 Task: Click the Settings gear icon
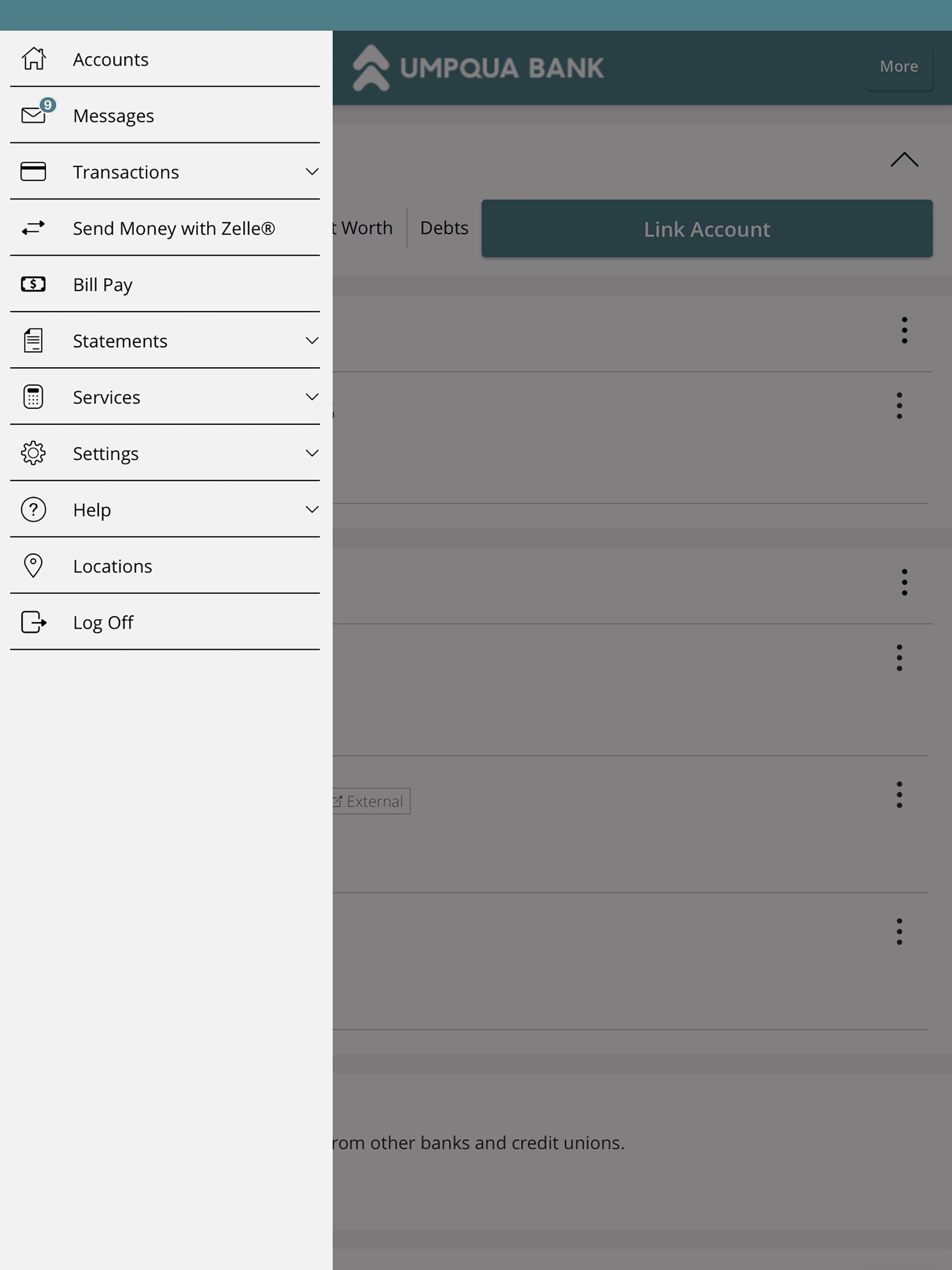point(33,453)
